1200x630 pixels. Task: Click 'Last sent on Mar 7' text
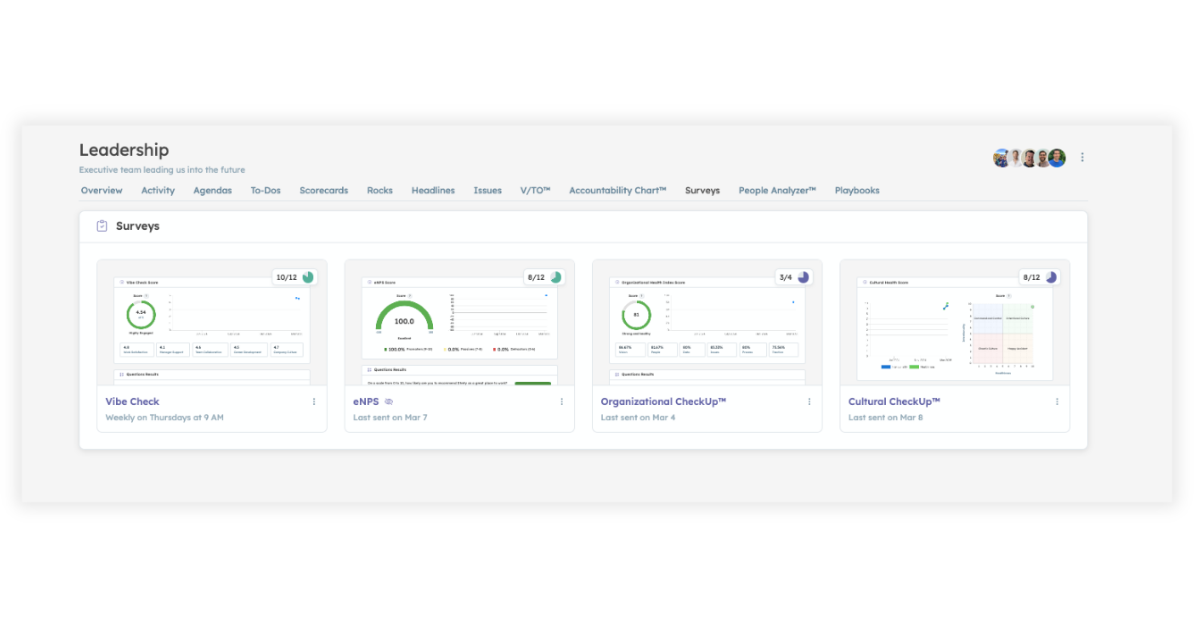pyautogui.click(x=390, y=417)
